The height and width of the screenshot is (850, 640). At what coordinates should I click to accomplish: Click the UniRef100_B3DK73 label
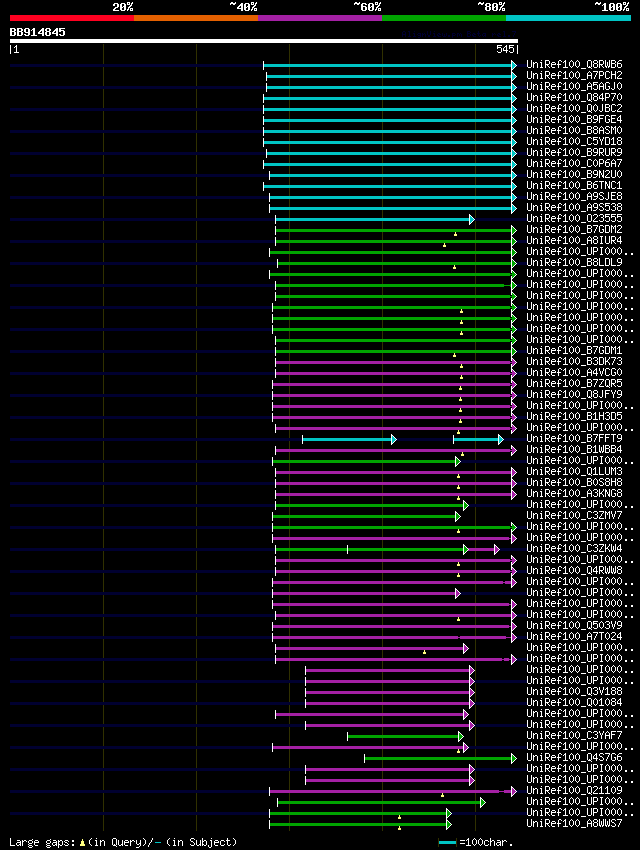point(574,361)
